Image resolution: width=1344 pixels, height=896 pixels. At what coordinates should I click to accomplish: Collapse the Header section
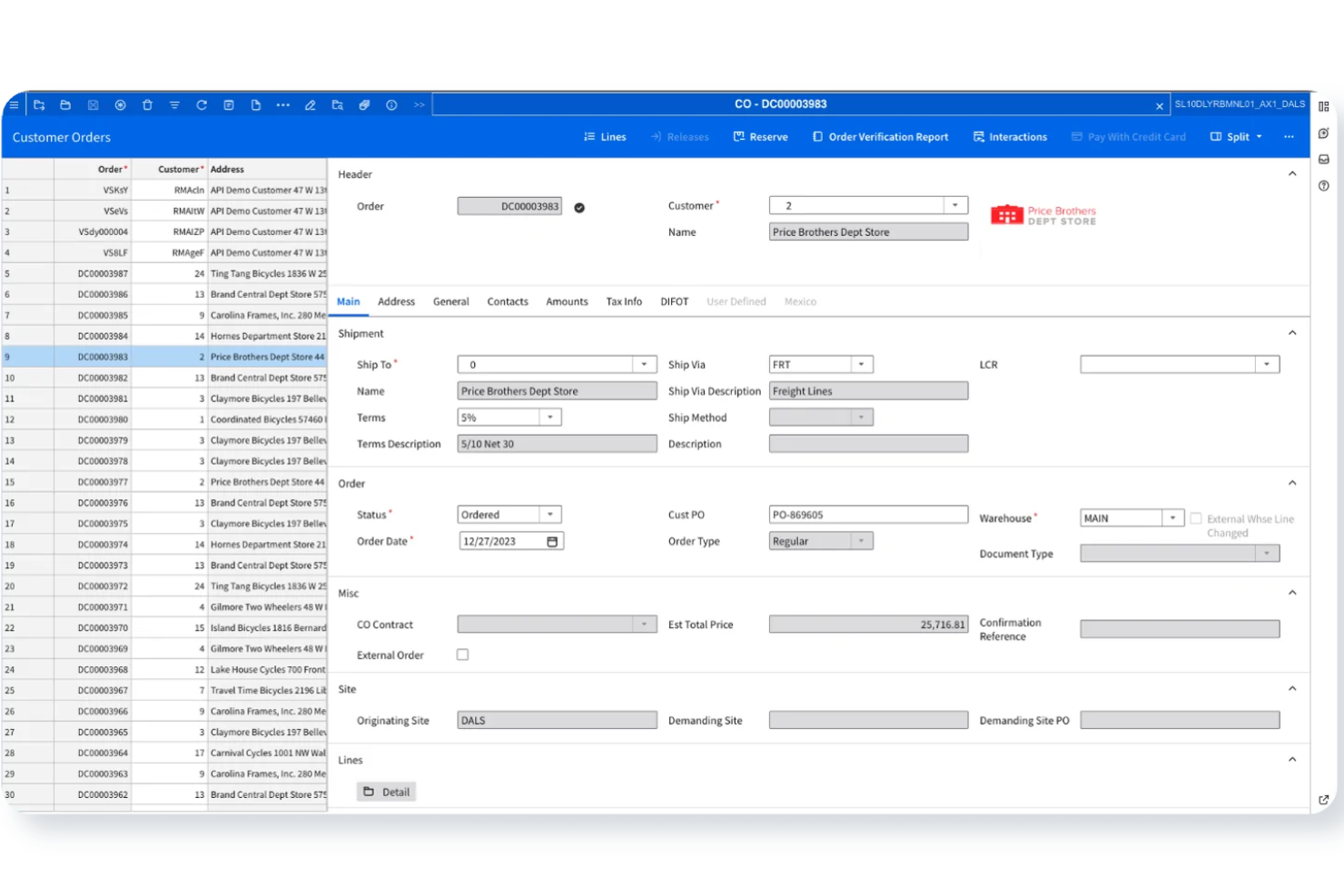1292,174
